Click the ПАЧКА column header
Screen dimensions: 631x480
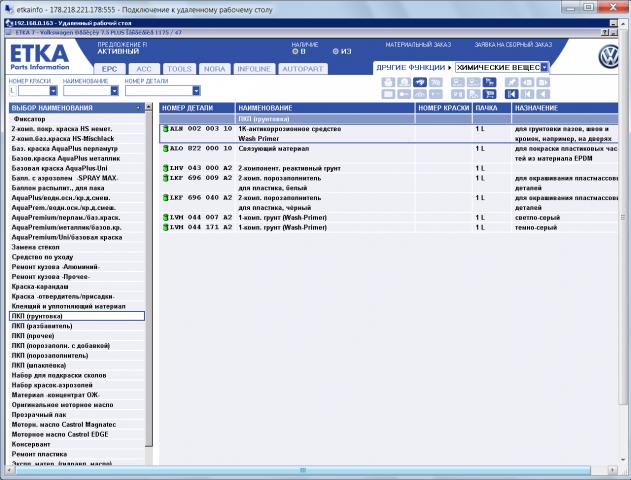(x=492, y=108)
